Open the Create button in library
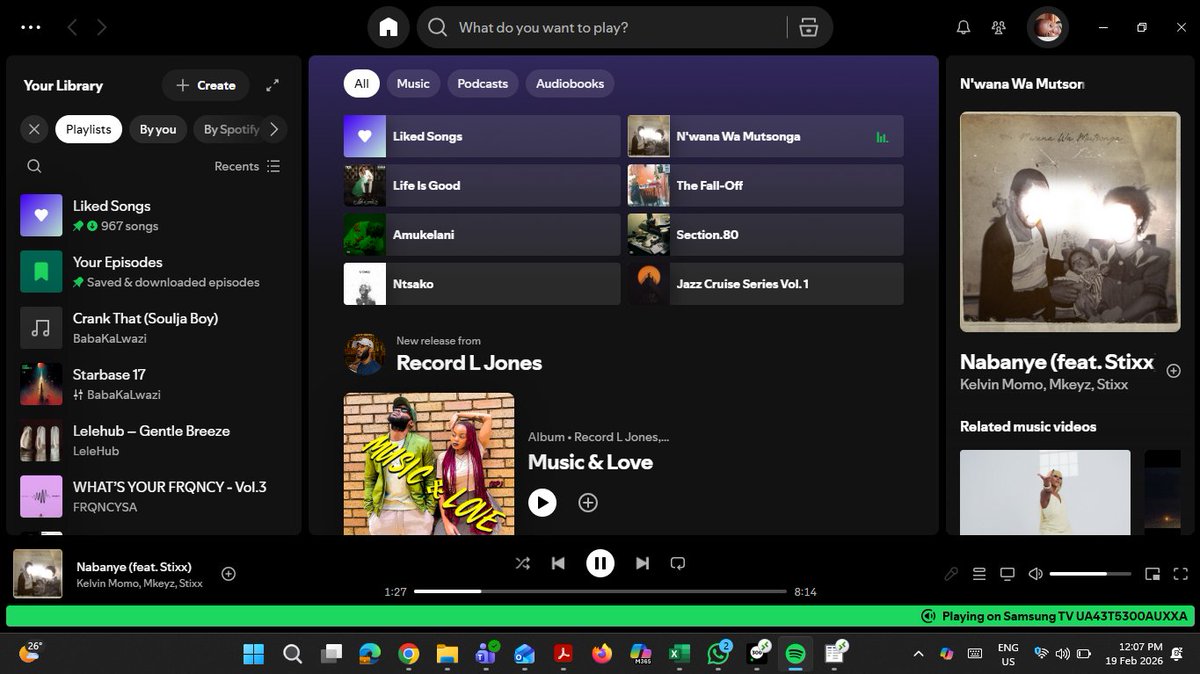Screen dimensions: 1200x674 [x=206, y=86]
